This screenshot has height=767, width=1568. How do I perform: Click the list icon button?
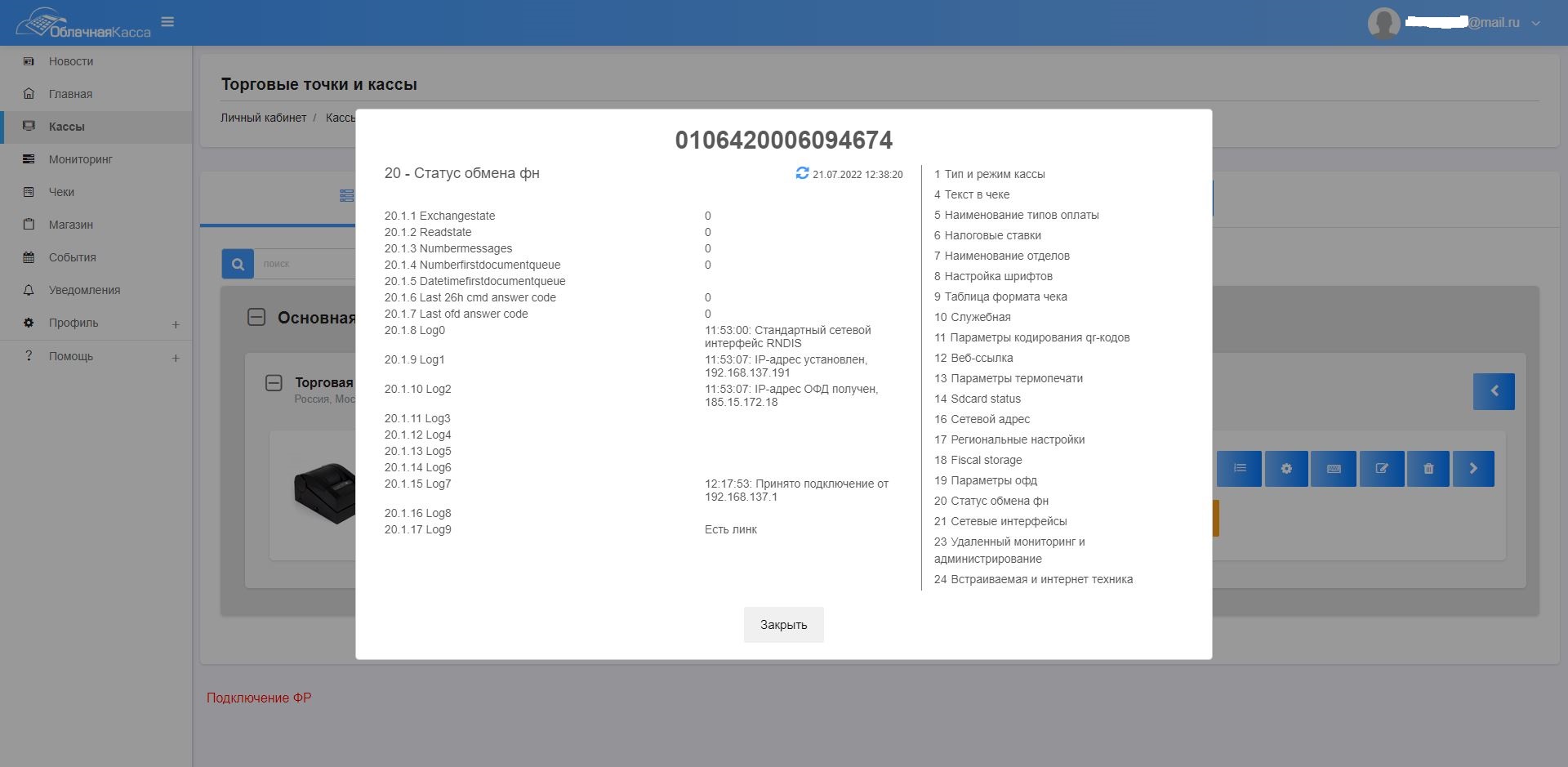click(1240, 469)
